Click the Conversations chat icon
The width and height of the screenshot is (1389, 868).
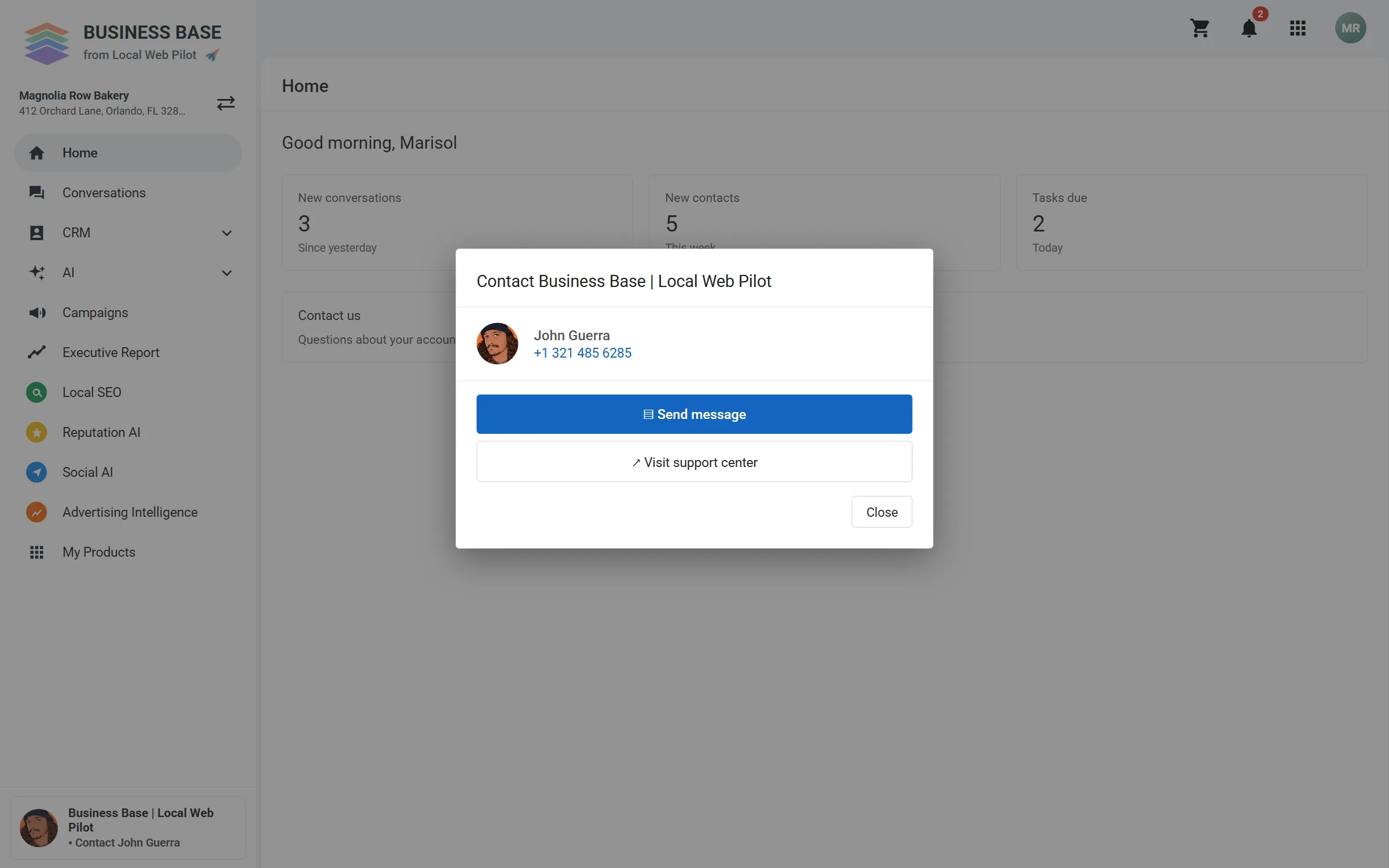36,193
